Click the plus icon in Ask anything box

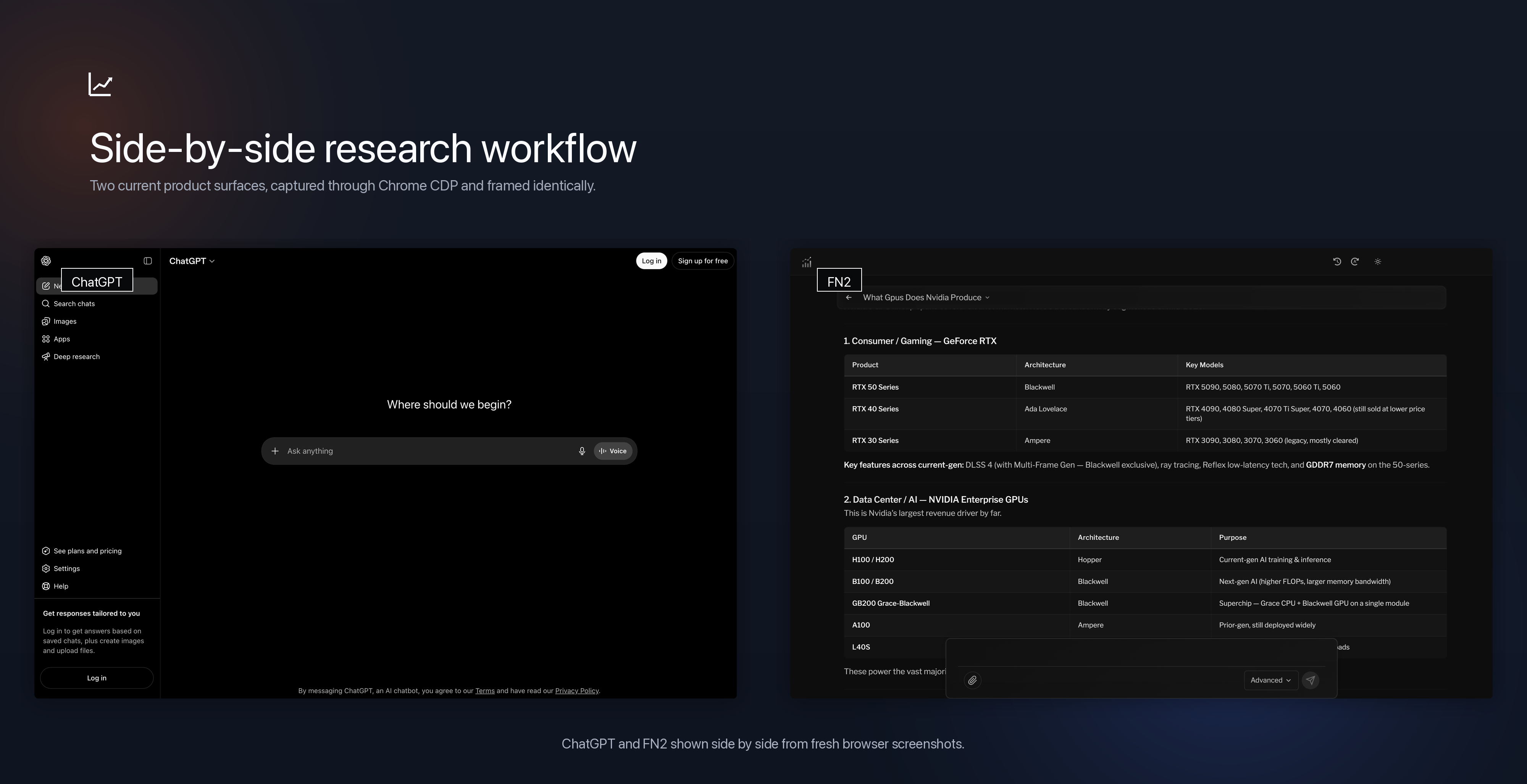[x=275, y=451]
